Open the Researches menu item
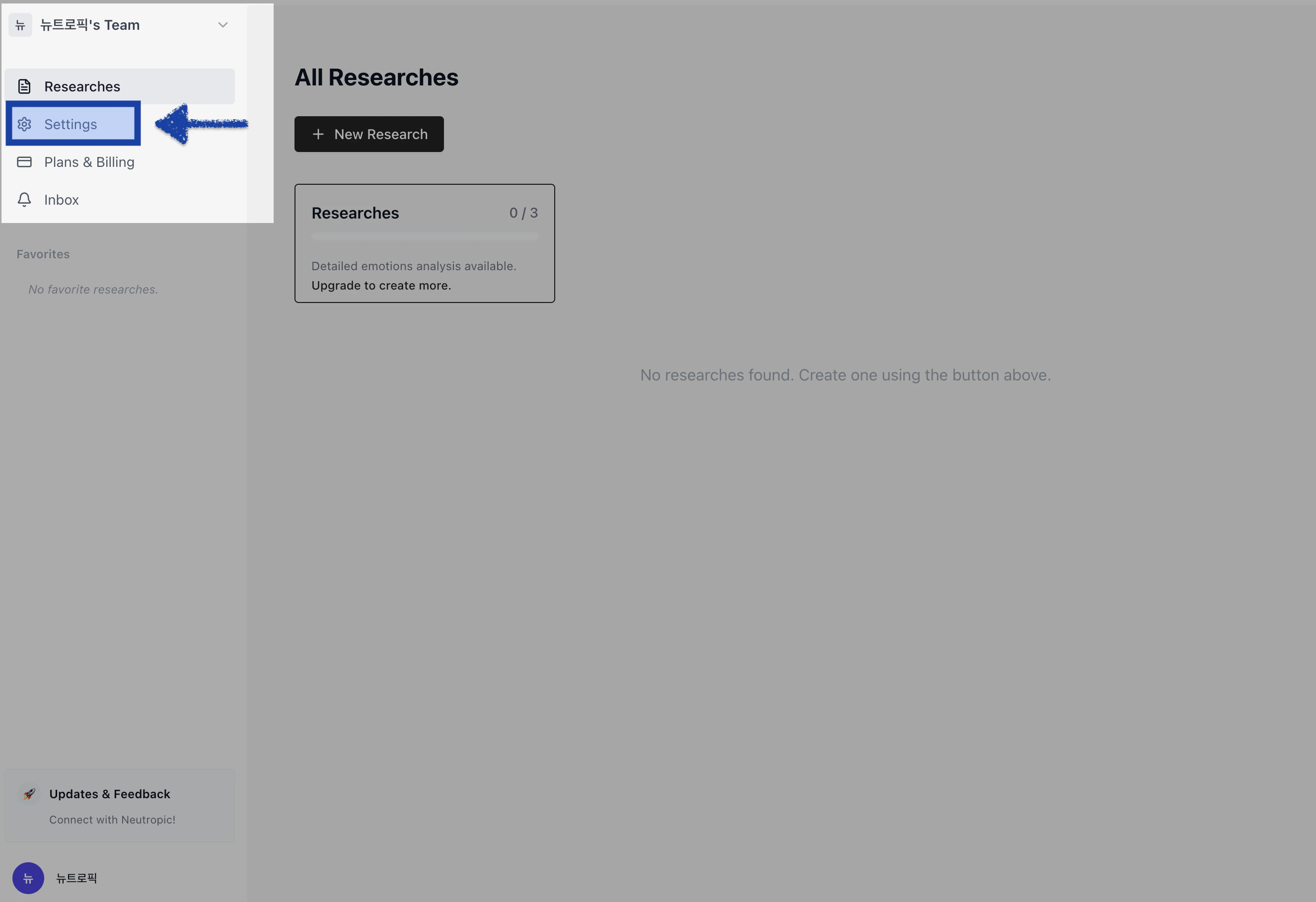 click(82, 86)
